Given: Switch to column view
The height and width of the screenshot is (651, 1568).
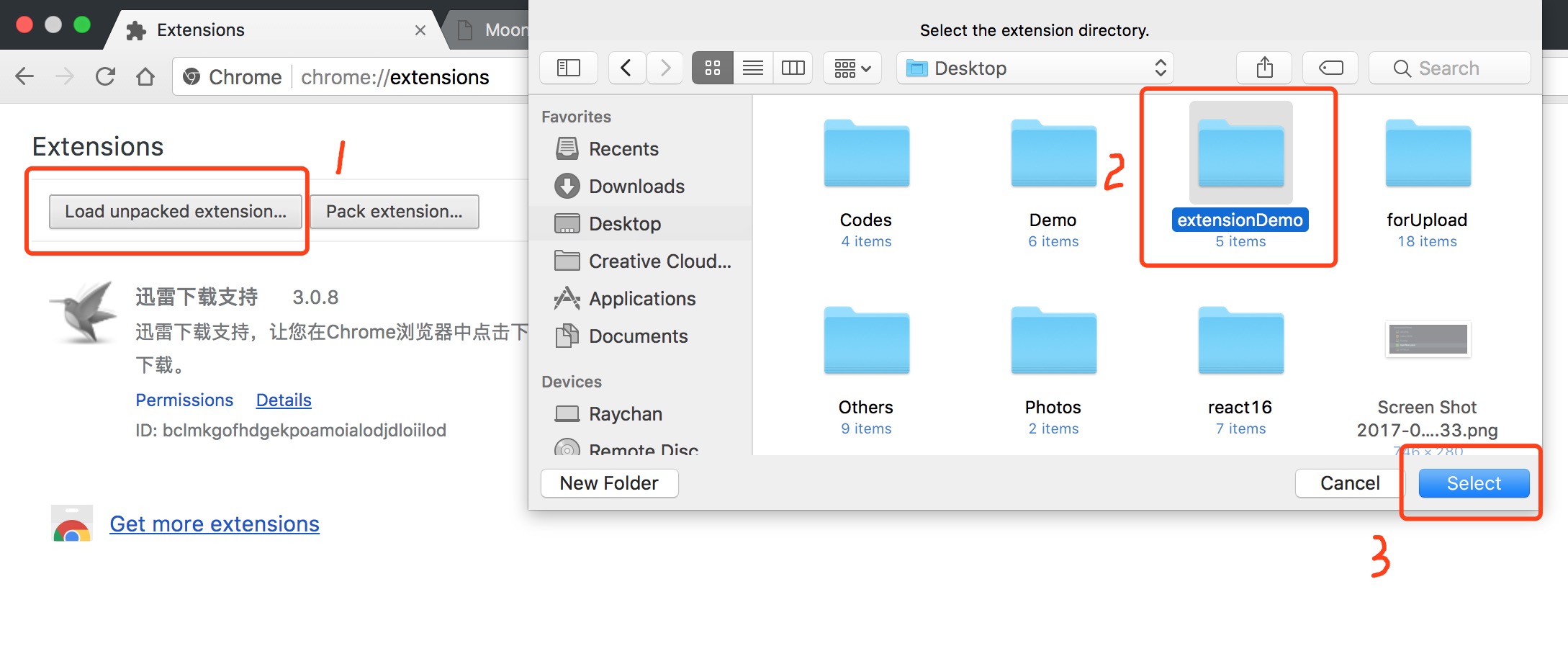Looking at the screenshot, I should 793,68.
